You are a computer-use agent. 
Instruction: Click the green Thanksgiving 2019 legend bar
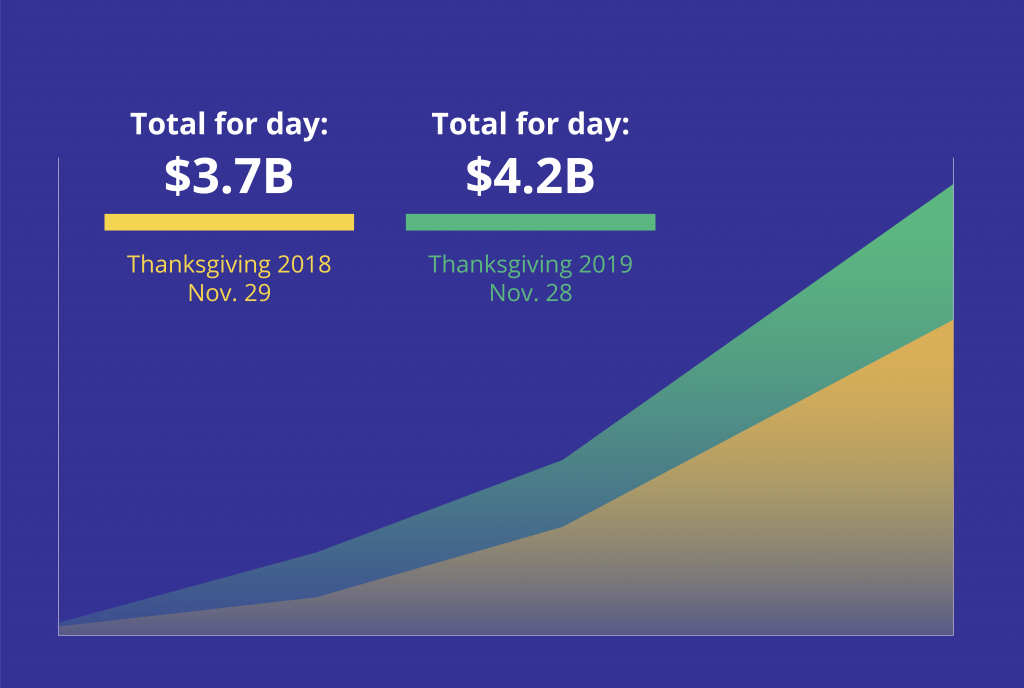click(x=530, y=222)
